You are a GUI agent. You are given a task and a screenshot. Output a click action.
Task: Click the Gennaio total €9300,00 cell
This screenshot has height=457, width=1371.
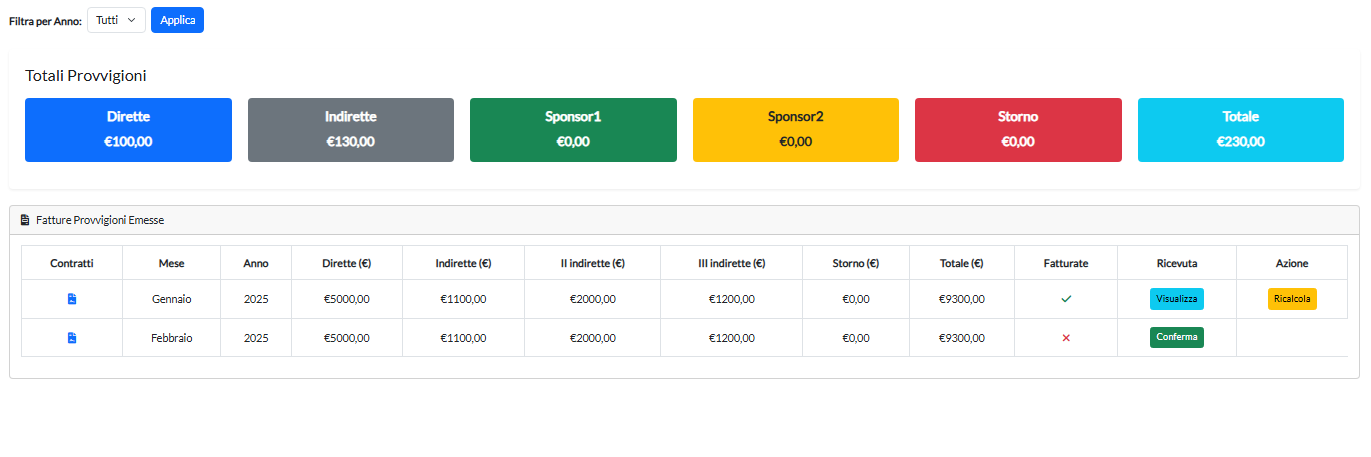click(x=962, y=299)
